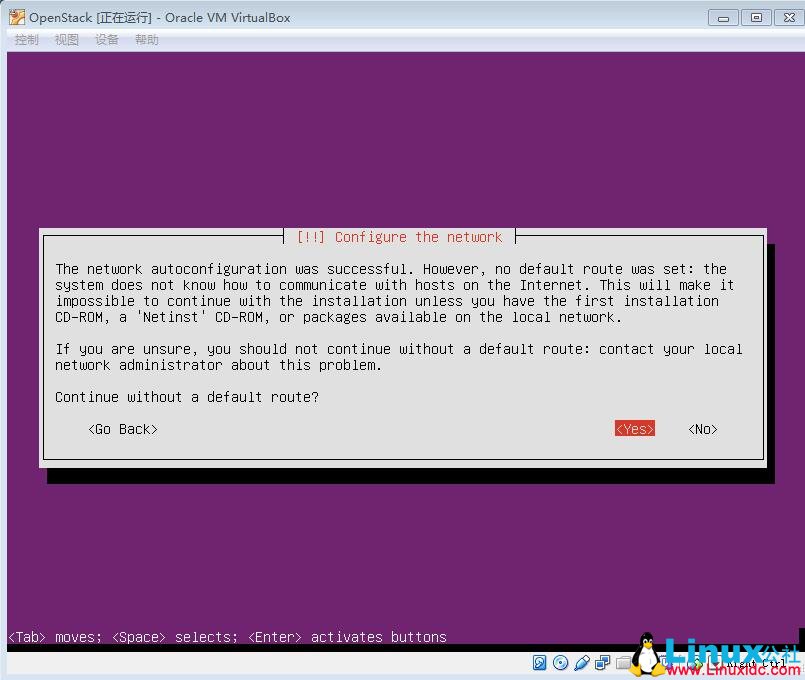
Task: Click the hard disk status icon
Action: click(540, 662)
